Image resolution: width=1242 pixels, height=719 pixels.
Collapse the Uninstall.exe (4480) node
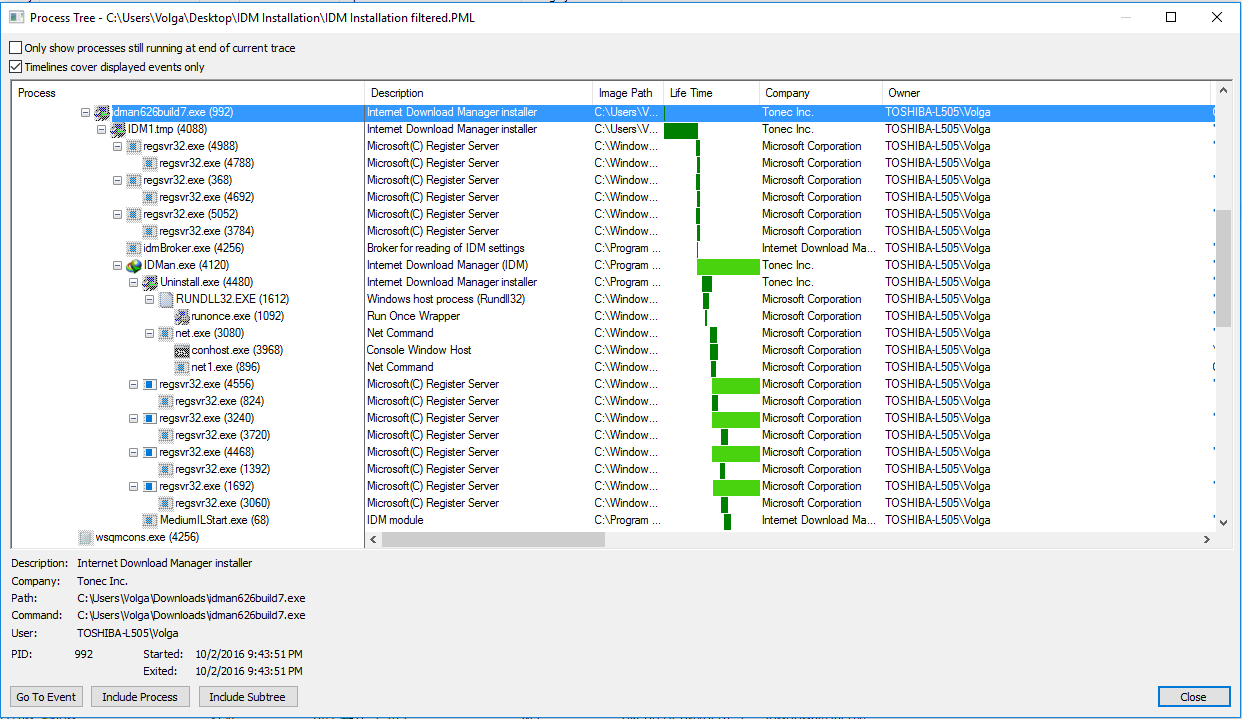point(134,282)
